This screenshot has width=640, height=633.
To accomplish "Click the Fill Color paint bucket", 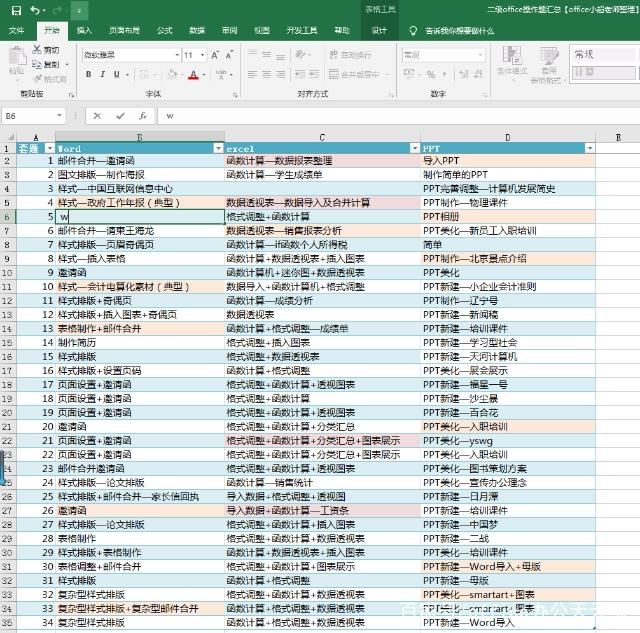I will point(172,74).
